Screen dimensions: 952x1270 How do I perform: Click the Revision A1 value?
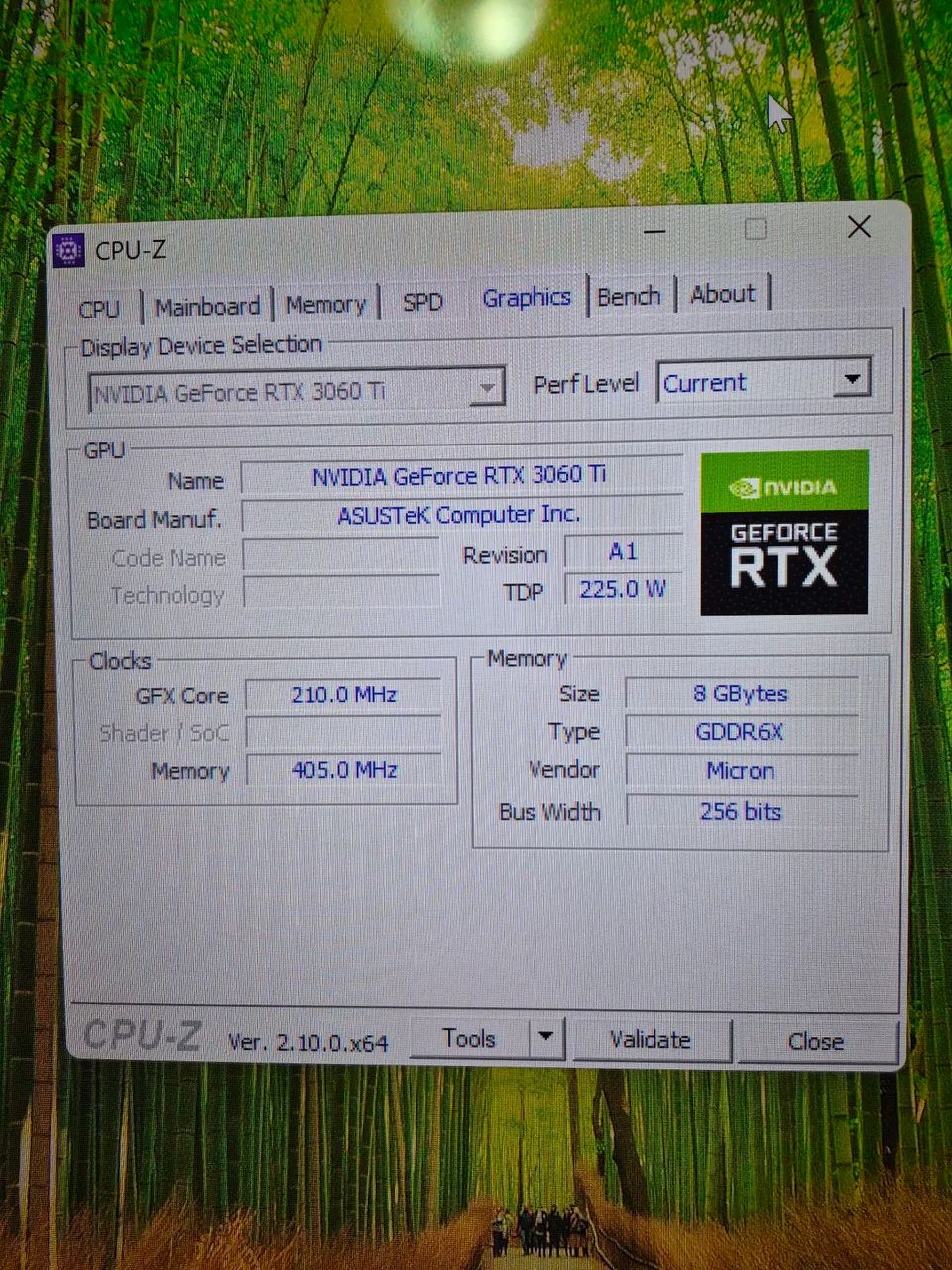[624, 552]
